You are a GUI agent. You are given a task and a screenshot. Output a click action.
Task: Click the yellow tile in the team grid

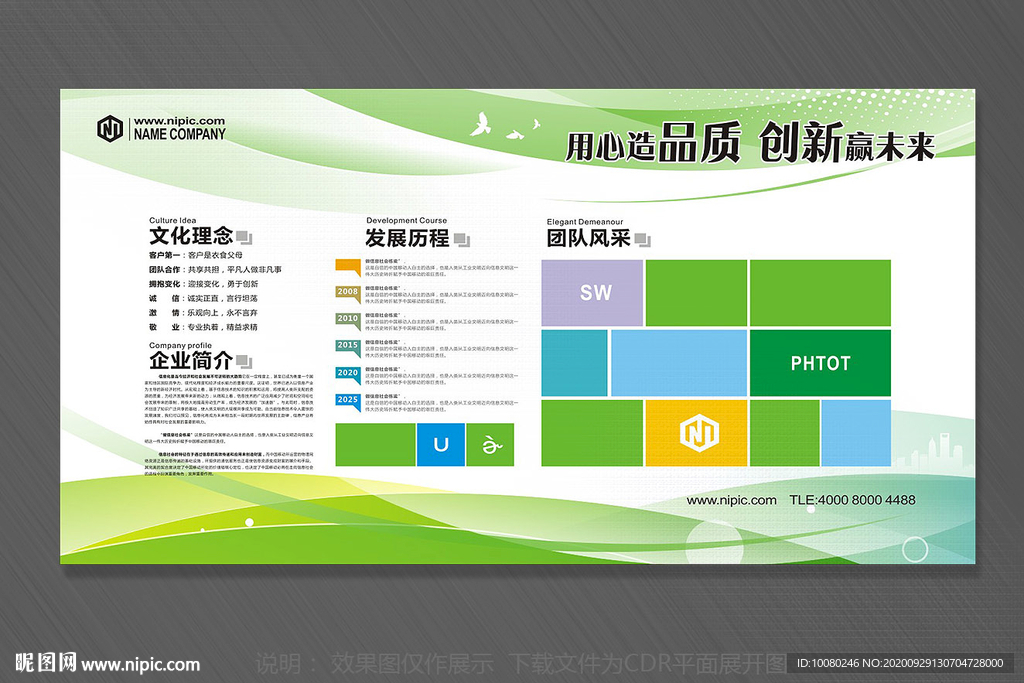[696, 433]
